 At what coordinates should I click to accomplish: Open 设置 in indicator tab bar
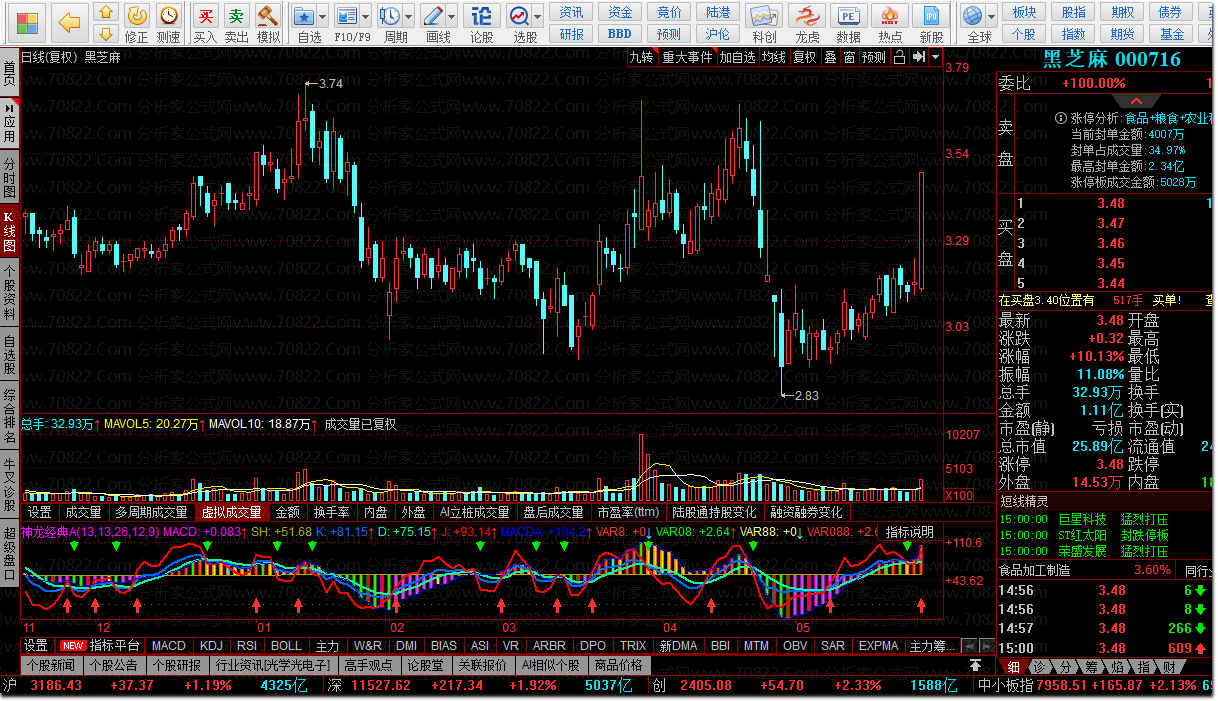36,646
